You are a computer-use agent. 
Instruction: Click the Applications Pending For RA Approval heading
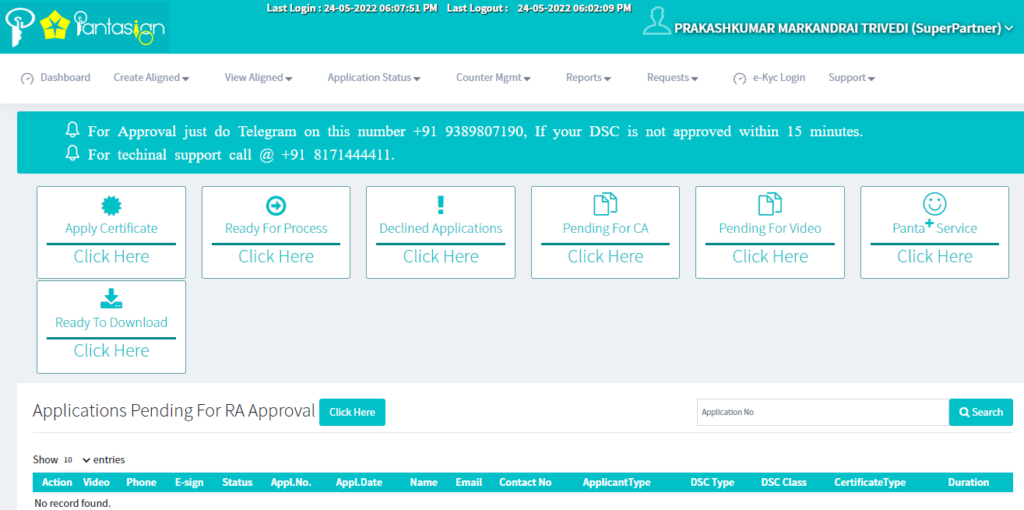[x=174, y=411]
